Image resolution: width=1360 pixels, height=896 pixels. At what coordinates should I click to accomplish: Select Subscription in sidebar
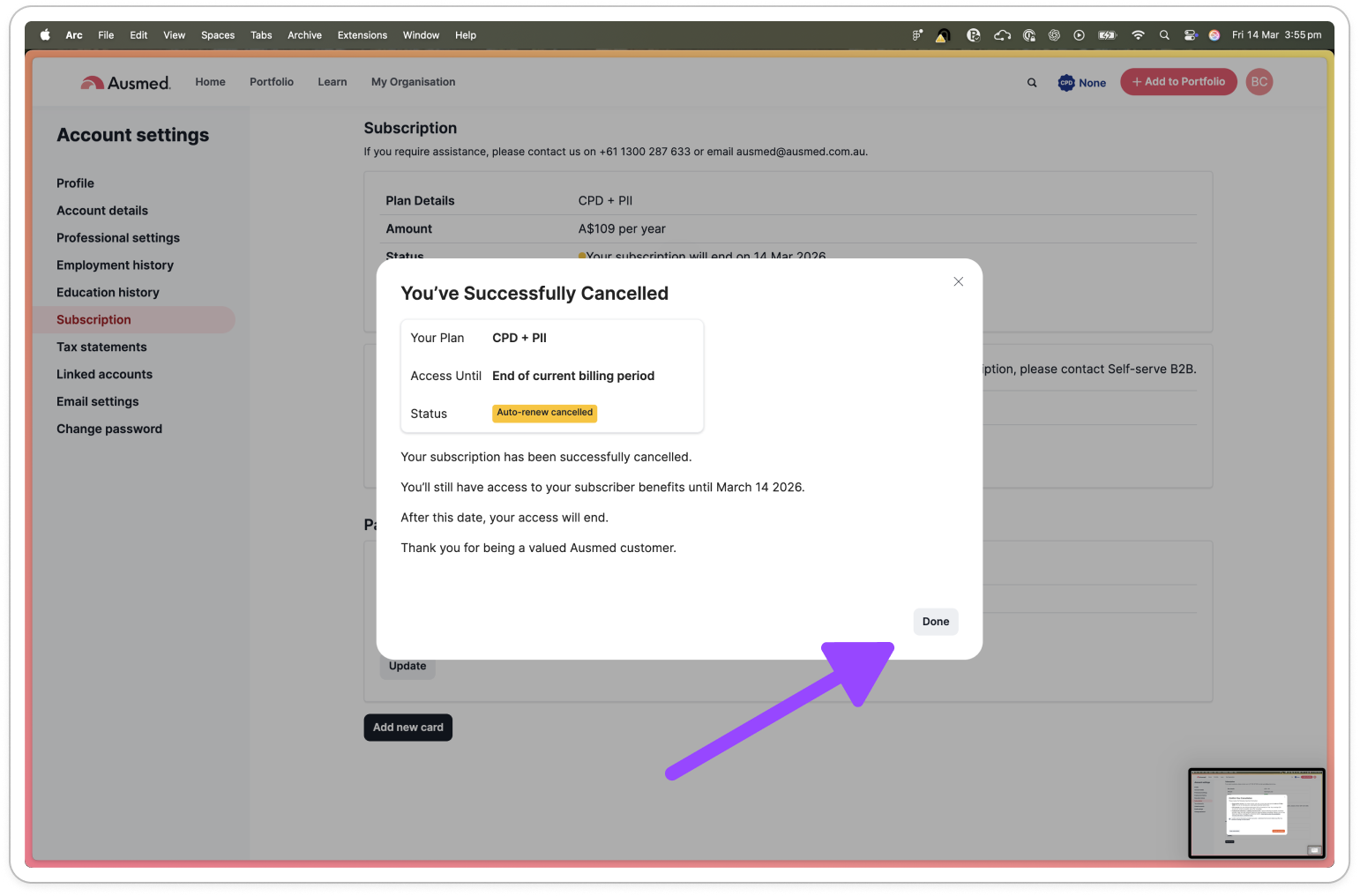coord(134,320)
